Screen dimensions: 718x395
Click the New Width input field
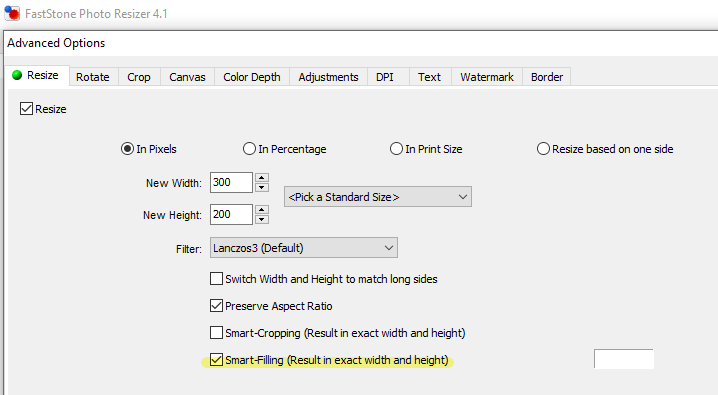tap(231, 182)
